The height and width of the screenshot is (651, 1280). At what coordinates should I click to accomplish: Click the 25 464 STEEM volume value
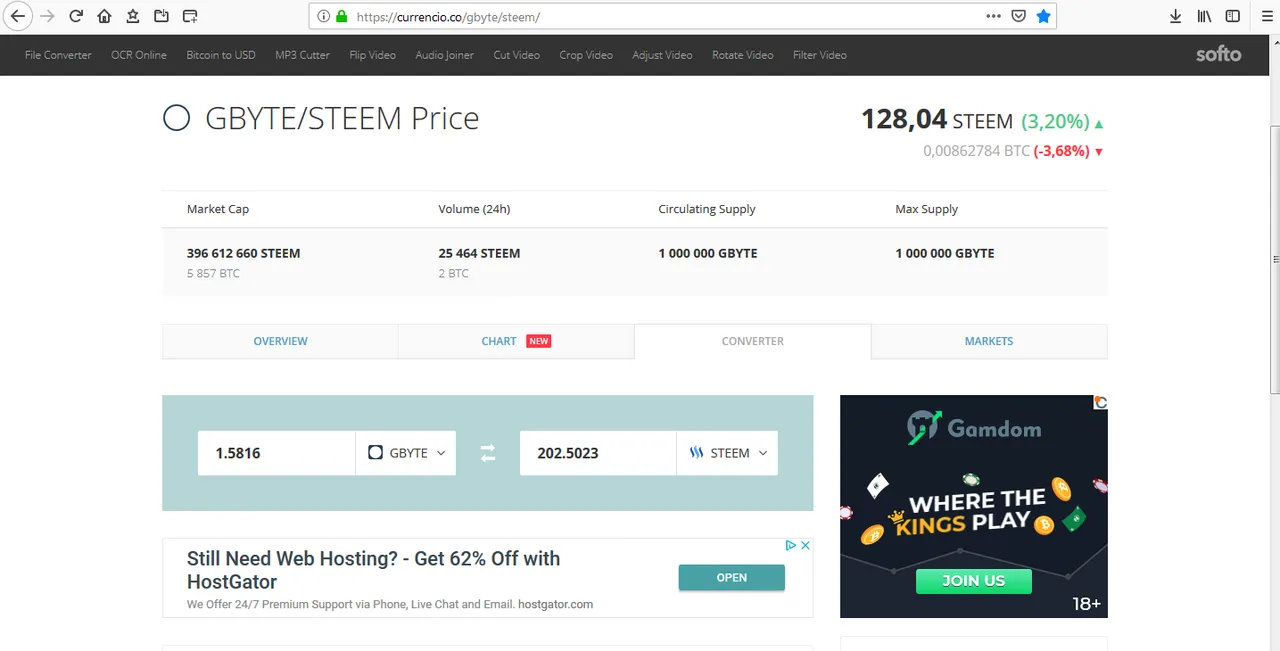point(479,254)
